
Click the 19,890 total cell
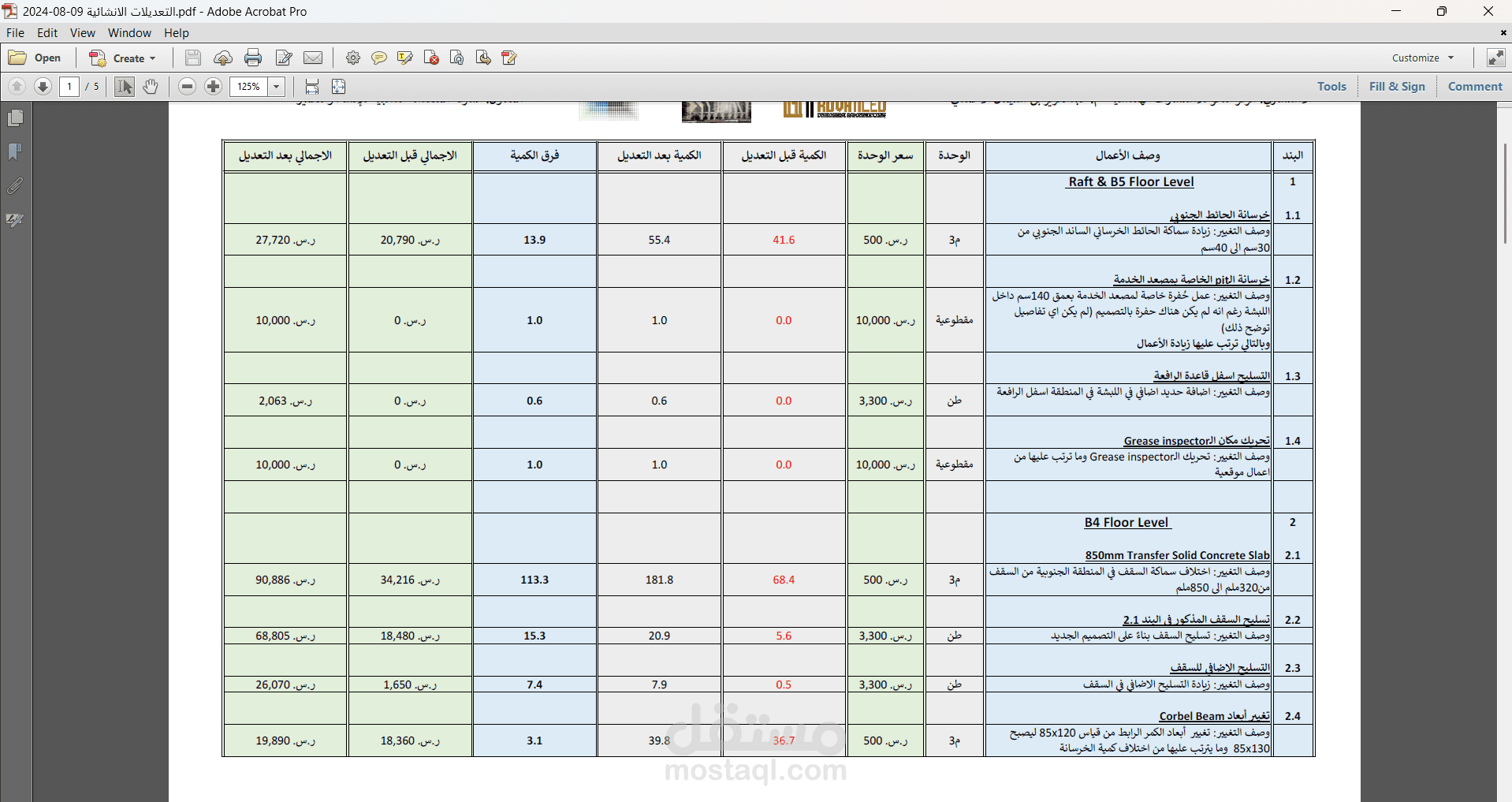pyautogui.click(x=285, y=740)
